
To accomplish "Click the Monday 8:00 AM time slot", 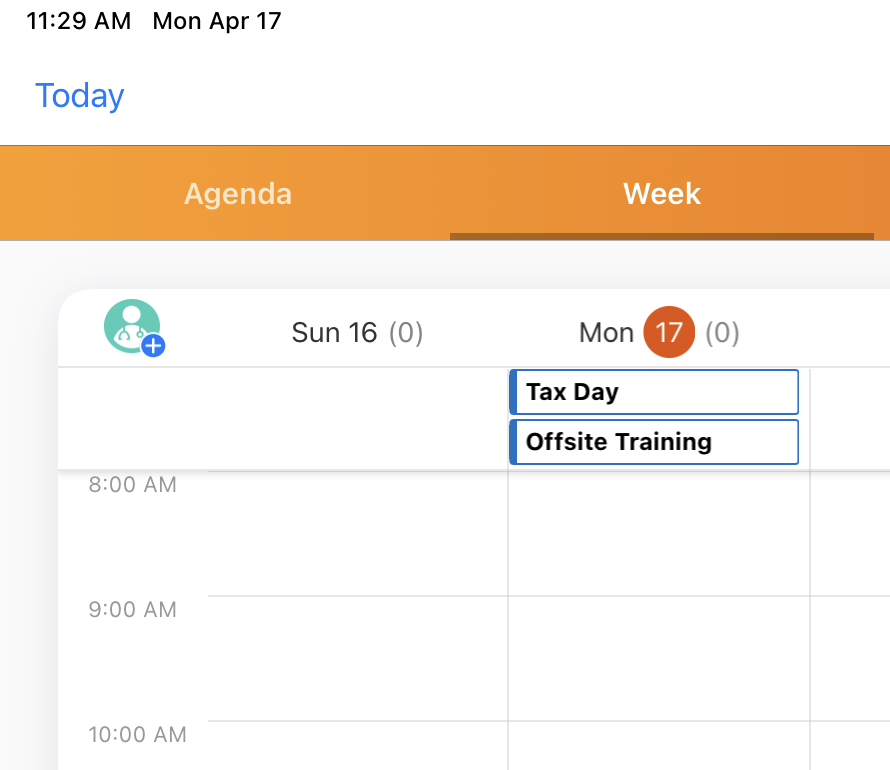I will pyautogui.click(x=659, y=535).
